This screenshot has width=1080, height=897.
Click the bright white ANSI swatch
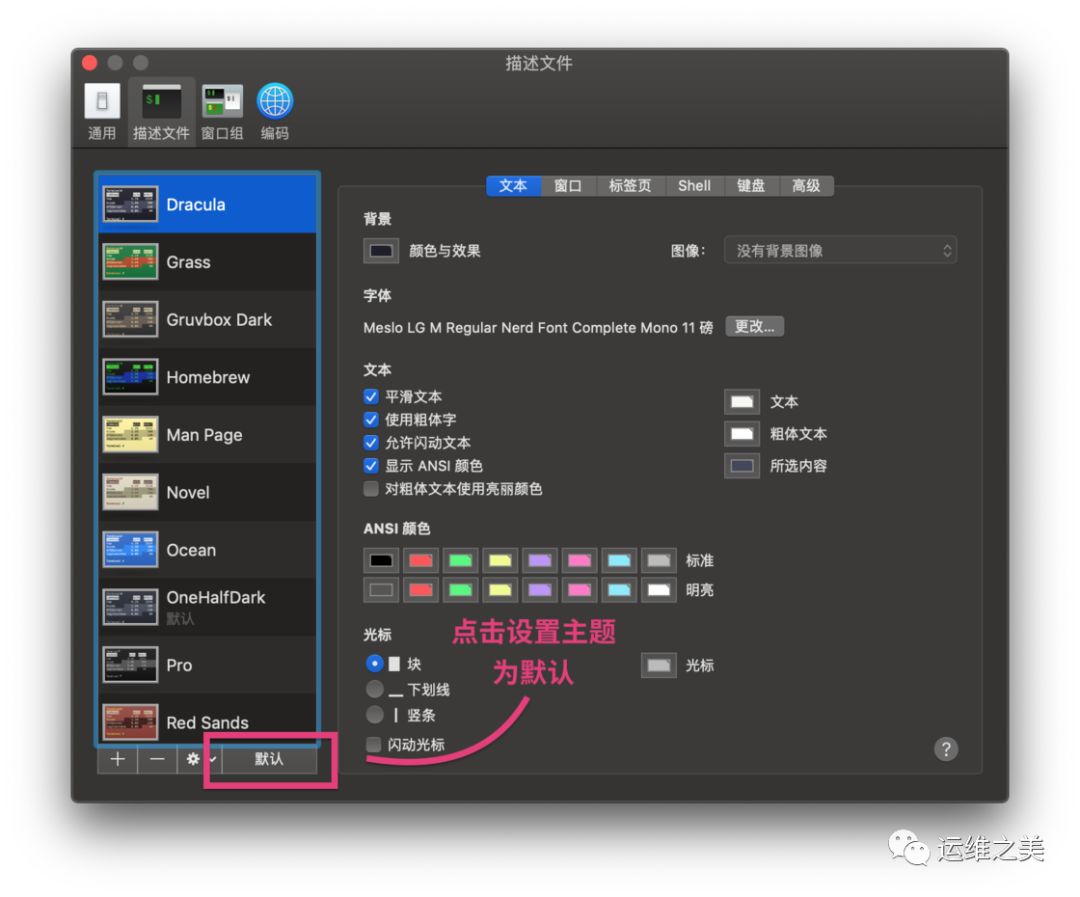pyautogui.click(x=659, y=590)
